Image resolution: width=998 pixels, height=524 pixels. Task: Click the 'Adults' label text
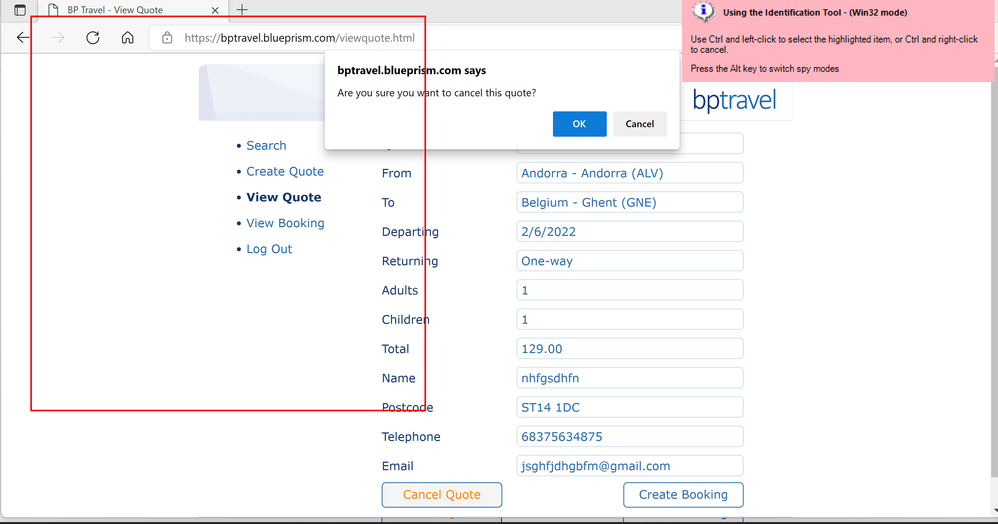[400, 290]
